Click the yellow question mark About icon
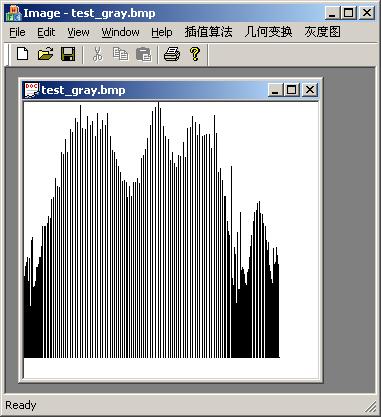The height and width of the screenshot is (417, 381). [x=195, y=54]
